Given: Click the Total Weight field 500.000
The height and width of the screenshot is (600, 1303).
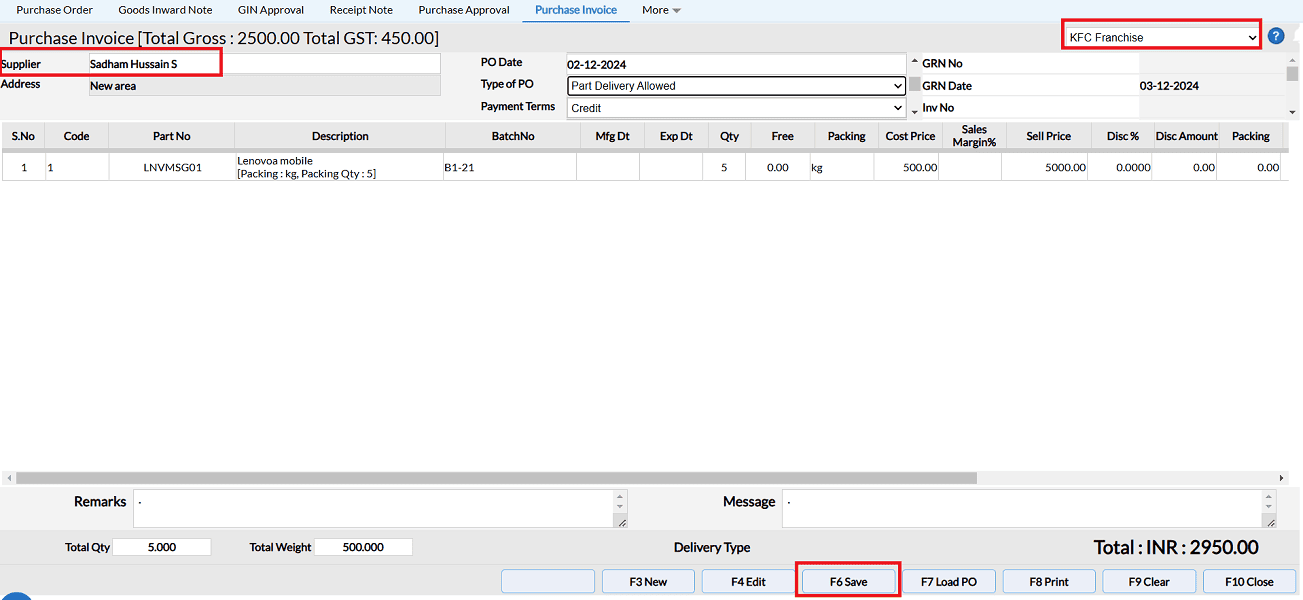Looking at the screenshot, I should point(363,547).
